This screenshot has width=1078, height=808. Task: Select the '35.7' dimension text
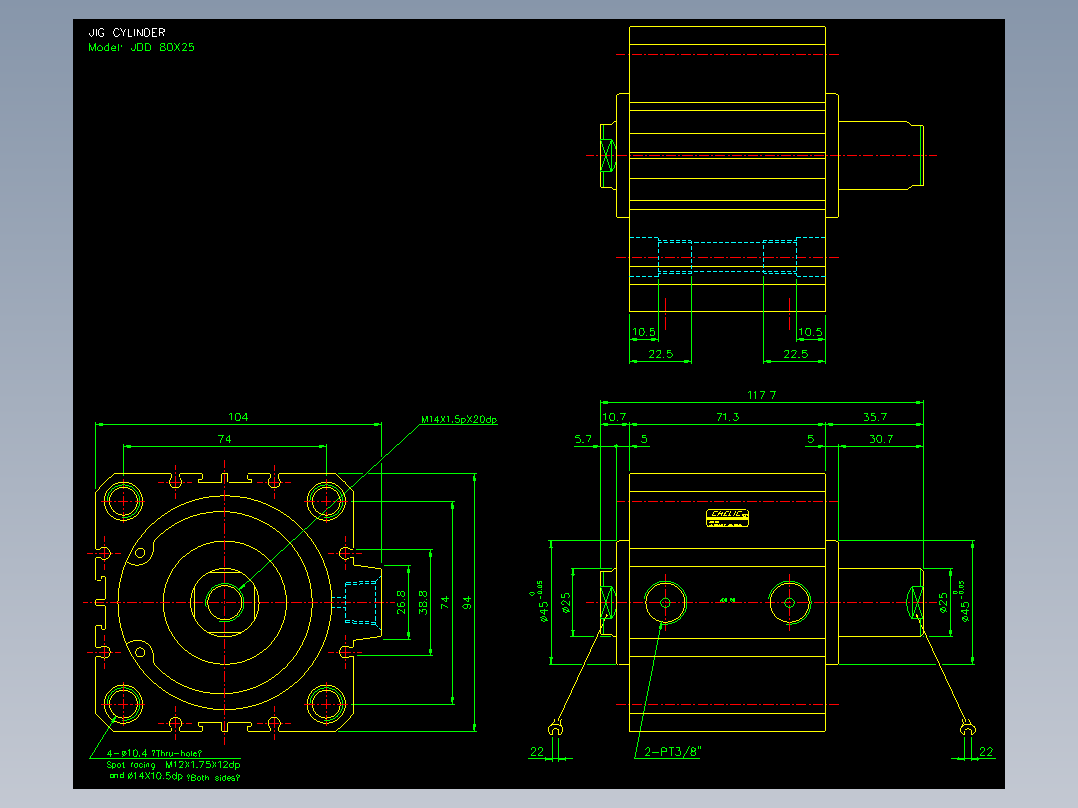pos(874,417)
